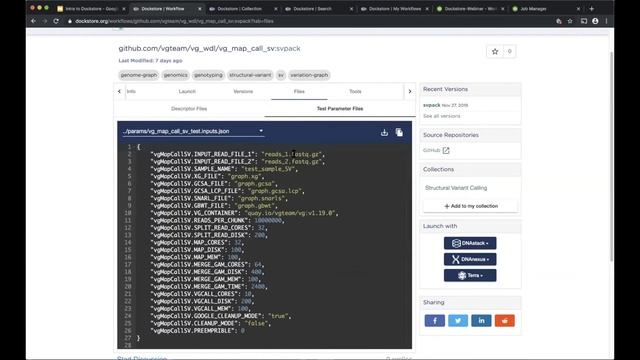Open the Descriptor Files sub-tab
Screen dimensions: 640x360
point(189,109)
